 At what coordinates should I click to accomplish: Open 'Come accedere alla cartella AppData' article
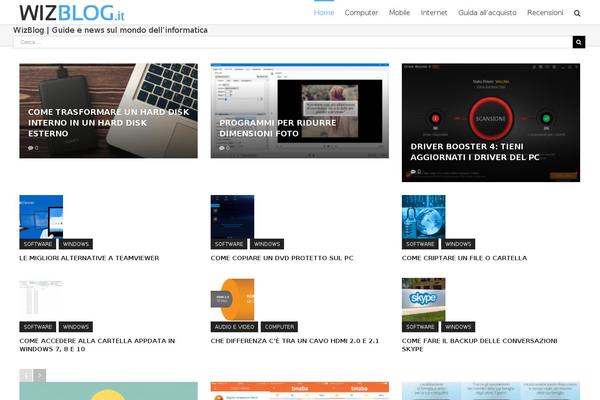pos(97,345)
